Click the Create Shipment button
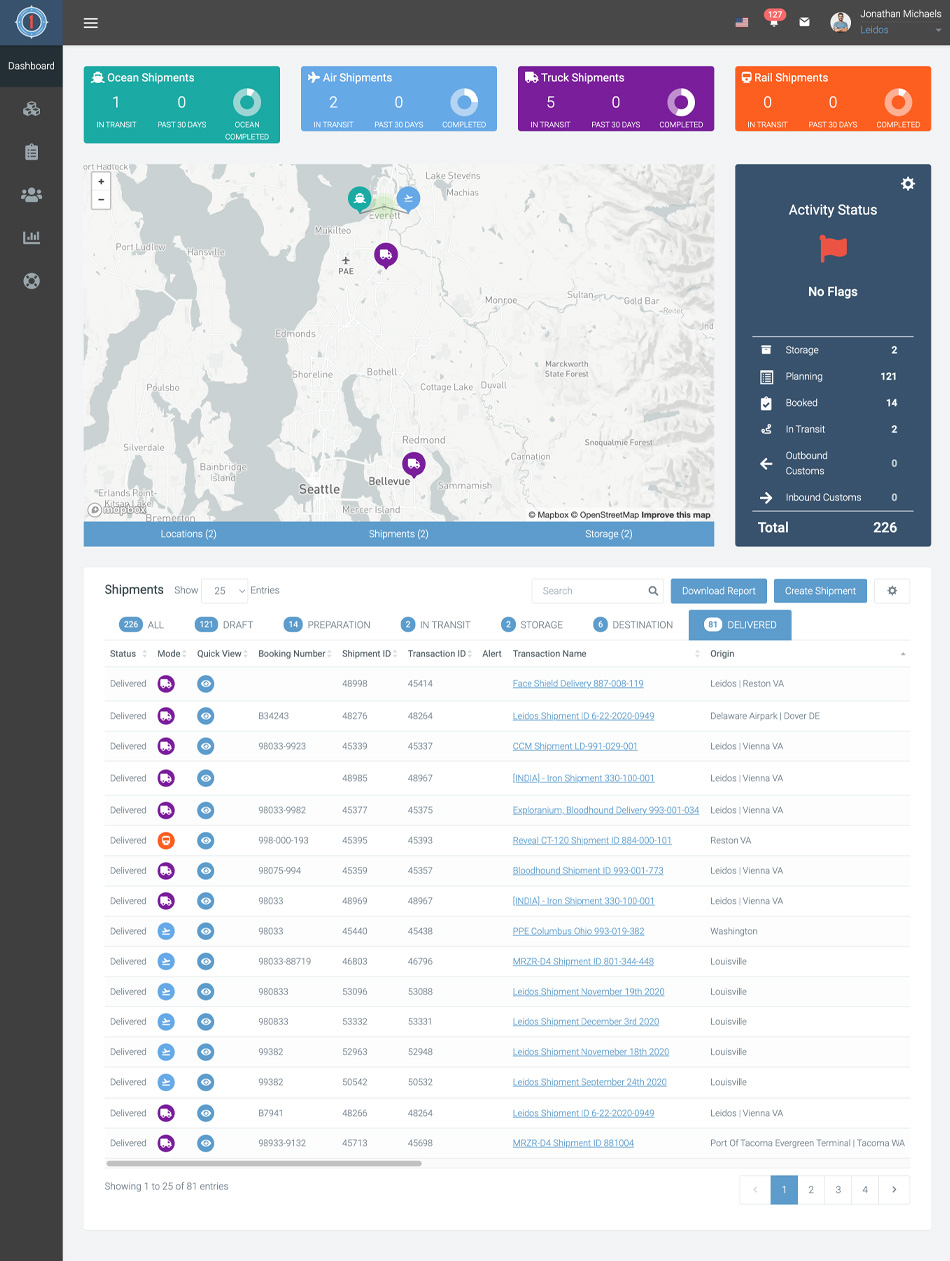Image resolution: width=950 pixels, height=1261 pixels. coord(820,590)
